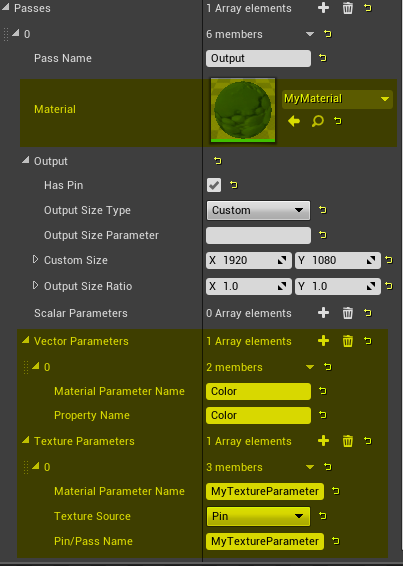The width and height of the screenshot is (403, 566).
Task: Use selected asset arrow for Material
Action: 294,121
